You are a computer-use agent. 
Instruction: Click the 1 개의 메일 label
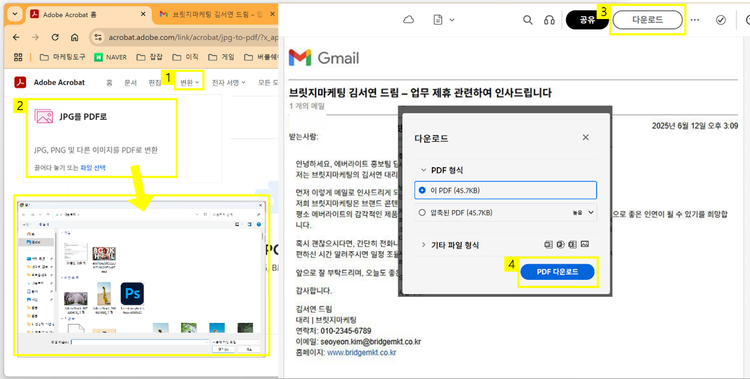307,106
